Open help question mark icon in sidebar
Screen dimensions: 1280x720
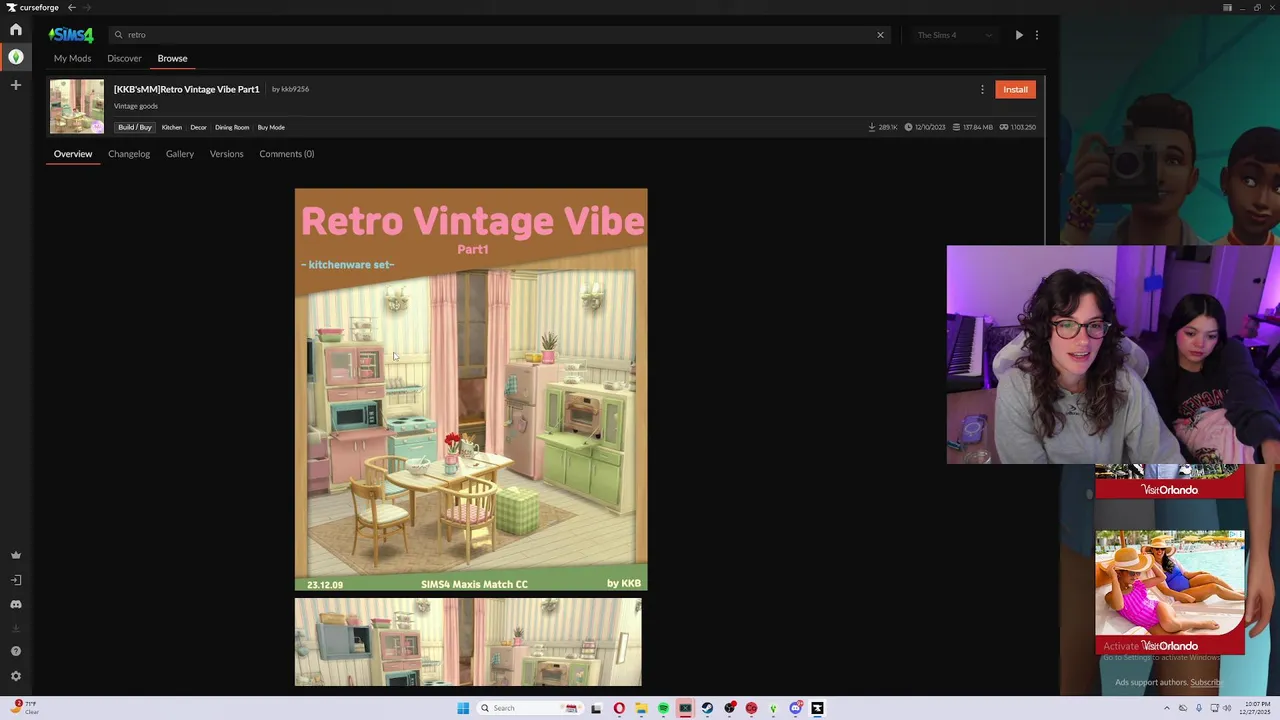(15, 651)
